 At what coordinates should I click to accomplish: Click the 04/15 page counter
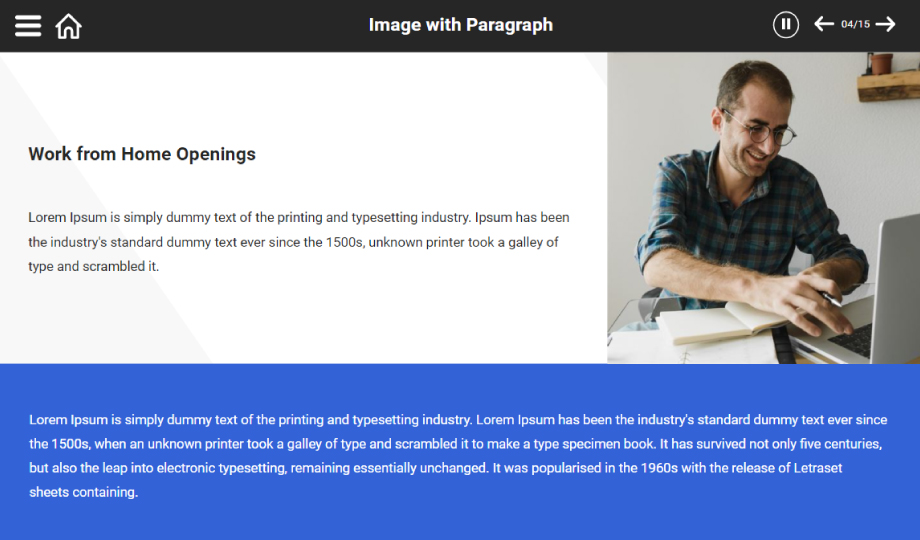tap(855, 24)
